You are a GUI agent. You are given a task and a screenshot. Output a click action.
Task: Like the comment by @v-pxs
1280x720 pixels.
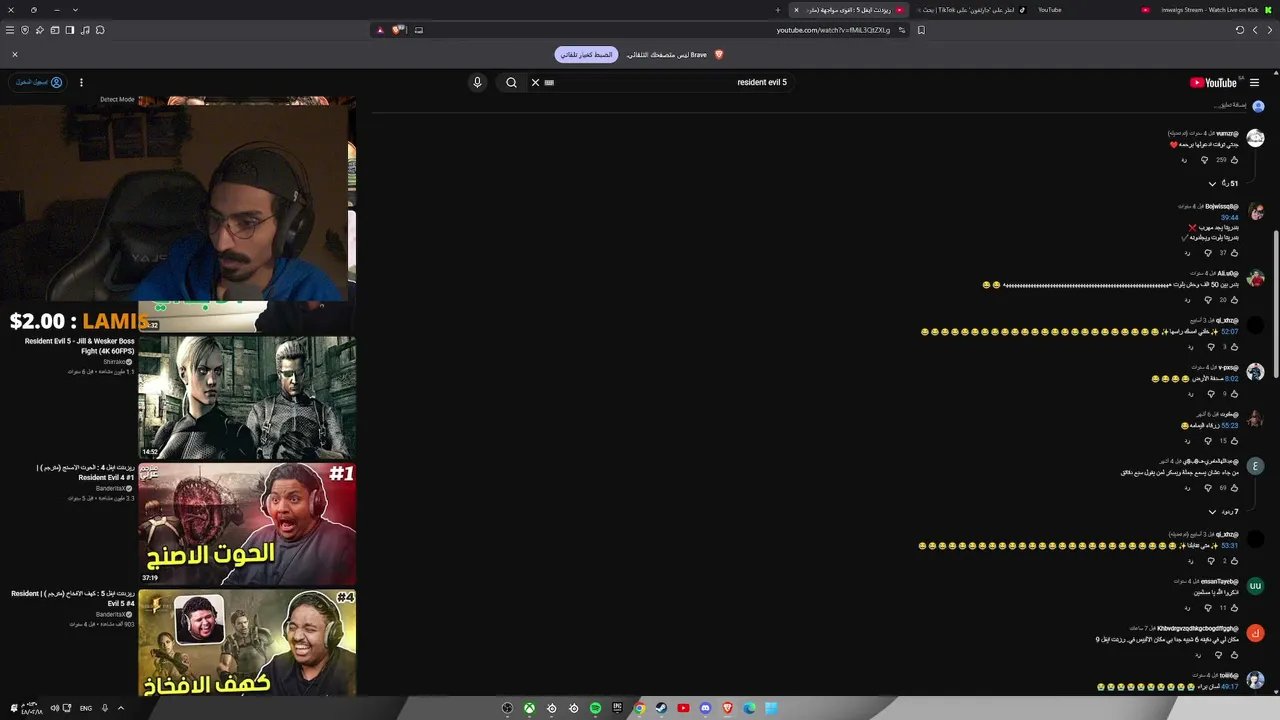tap(1234, 394)
